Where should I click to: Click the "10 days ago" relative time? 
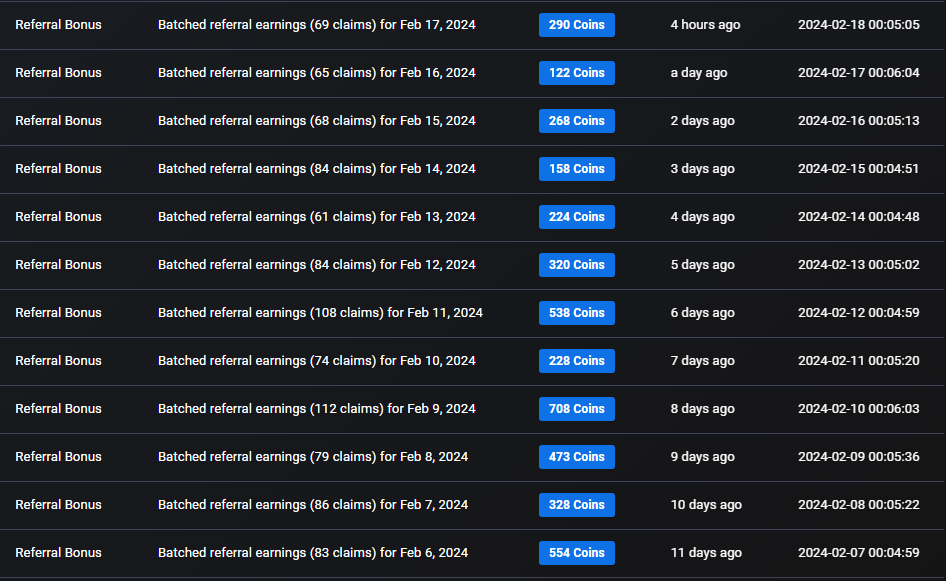pyautogui.click(x=706, y=504)
